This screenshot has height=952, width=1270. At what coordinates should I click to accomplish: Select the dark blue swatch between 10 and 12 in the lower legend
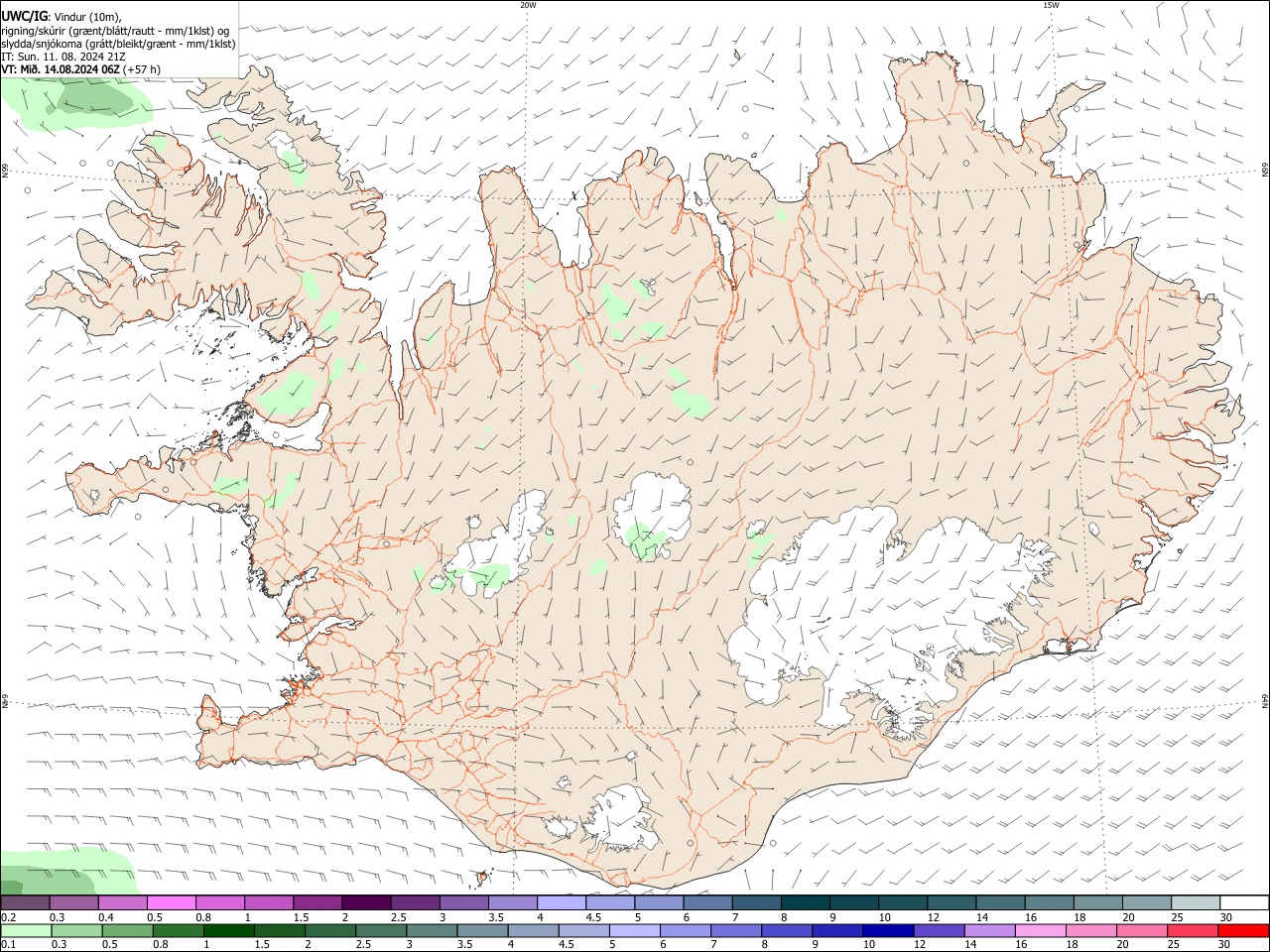pos(887,931)
